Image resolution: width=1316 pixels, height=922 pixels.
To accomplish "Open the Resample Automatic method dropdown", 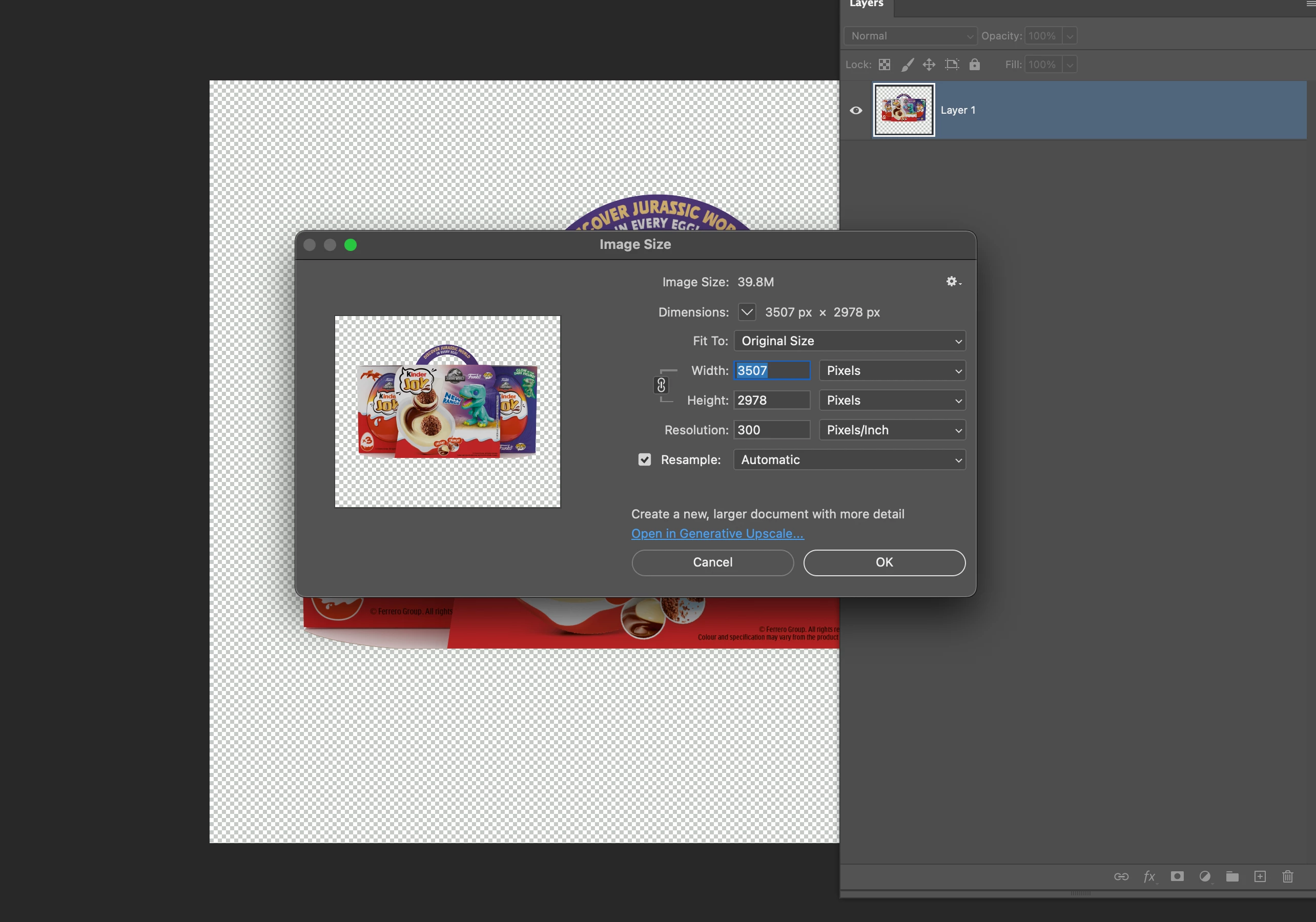I will (x=850, y=459).
